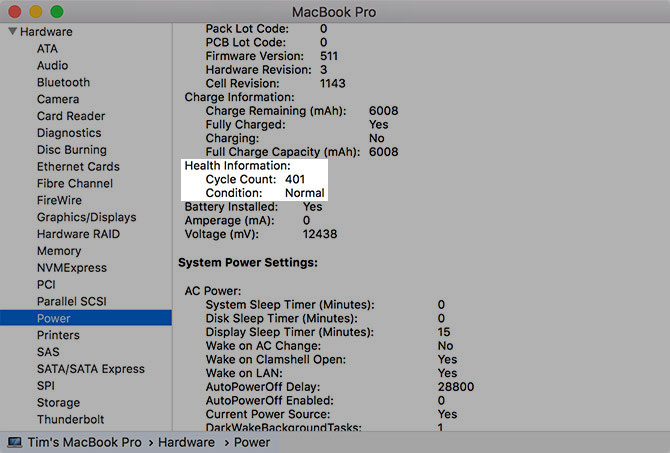
Task: Select NVMExpress in the sidebar
Action: 72,268
